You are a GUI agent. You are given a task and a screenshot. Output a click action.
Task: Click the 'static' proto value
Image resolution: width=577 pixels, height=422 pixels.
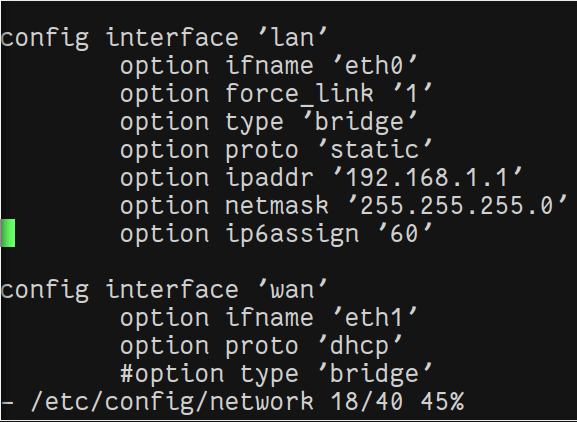click(375, 149)
